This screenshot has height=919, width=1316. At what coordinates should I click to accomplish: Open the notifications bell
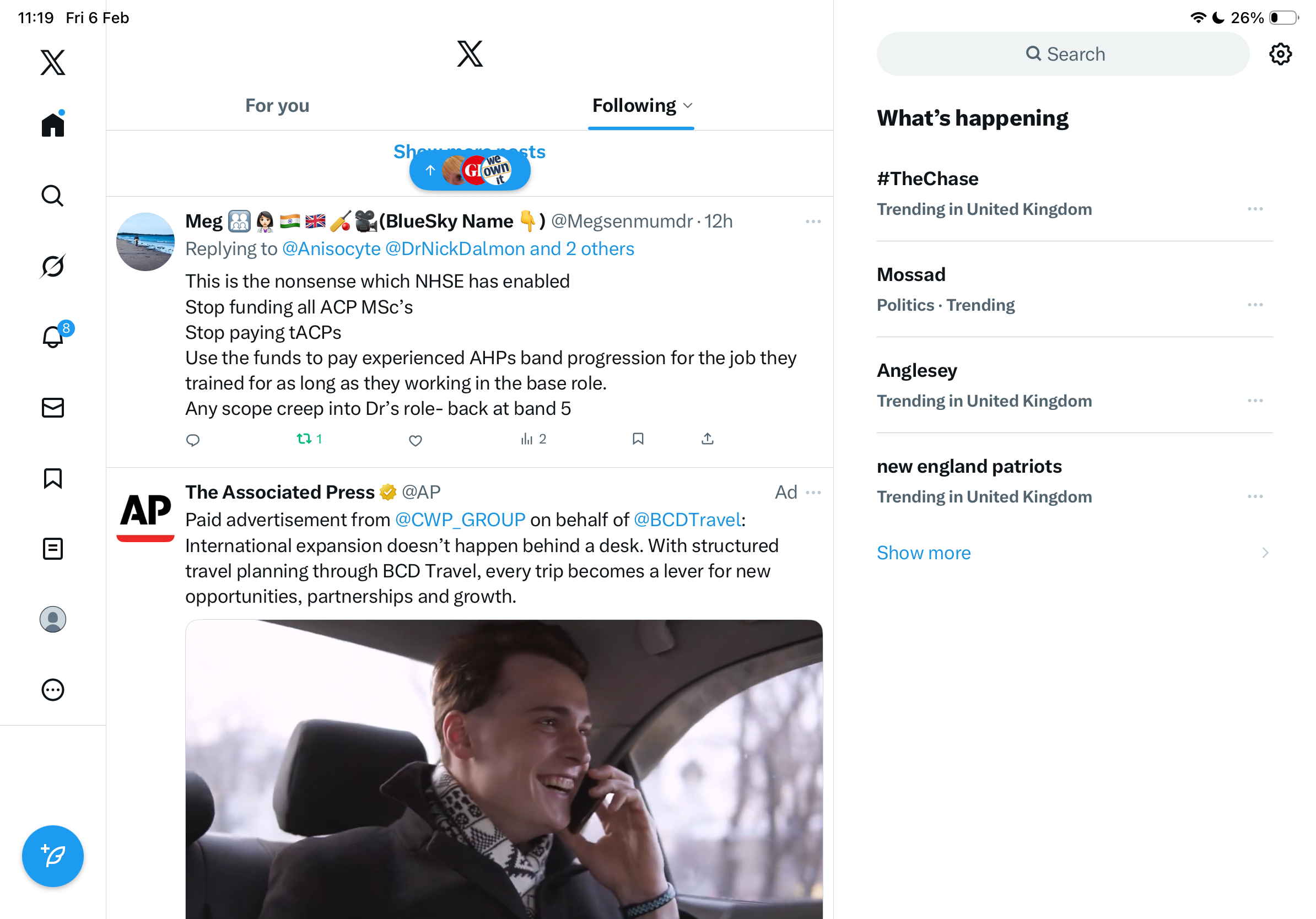click(53, 336)
